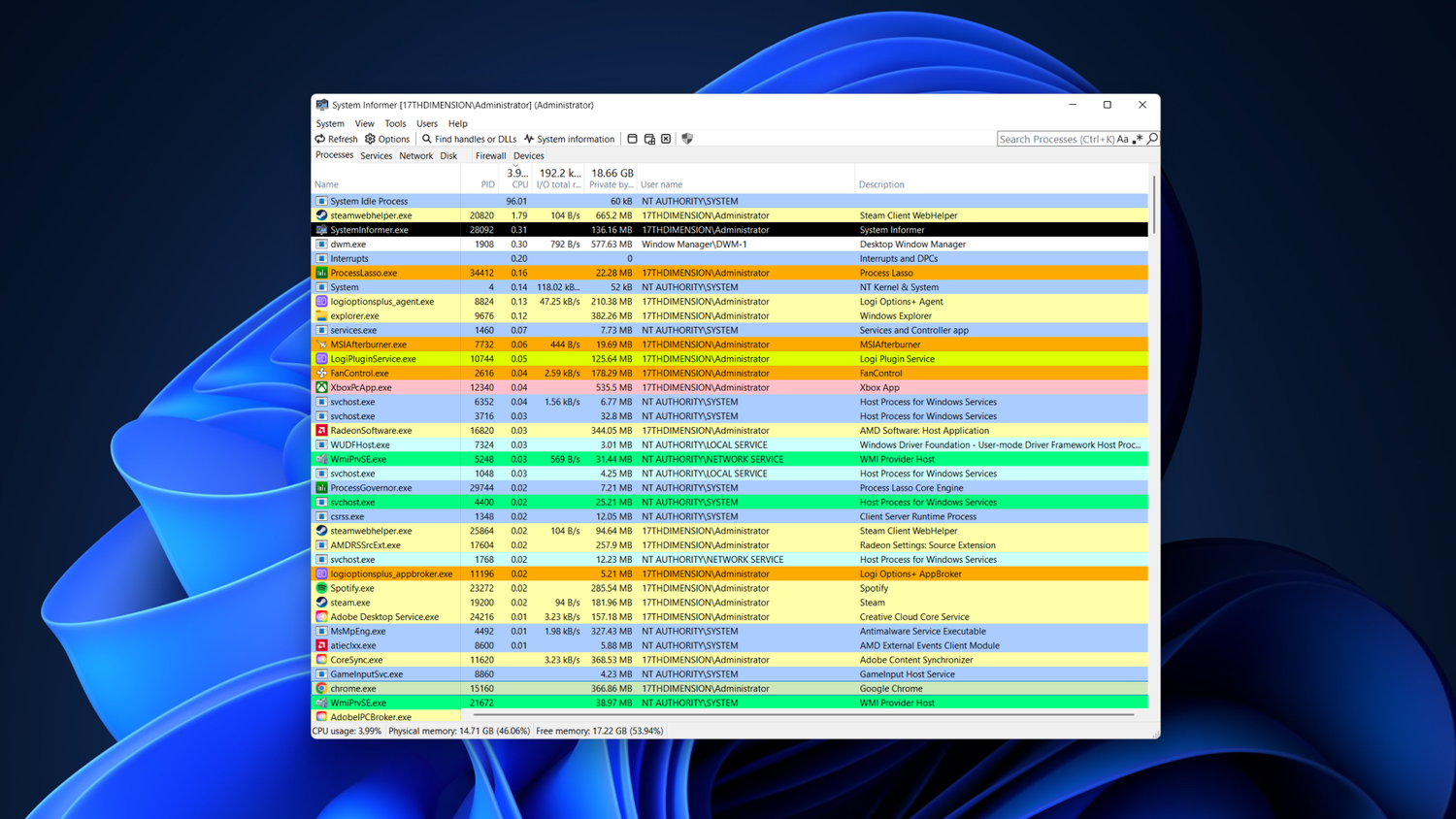Click the steamwebhelper.exe icon, PID 20820 row
This screenshot has width=1456, height=819.
321,215
